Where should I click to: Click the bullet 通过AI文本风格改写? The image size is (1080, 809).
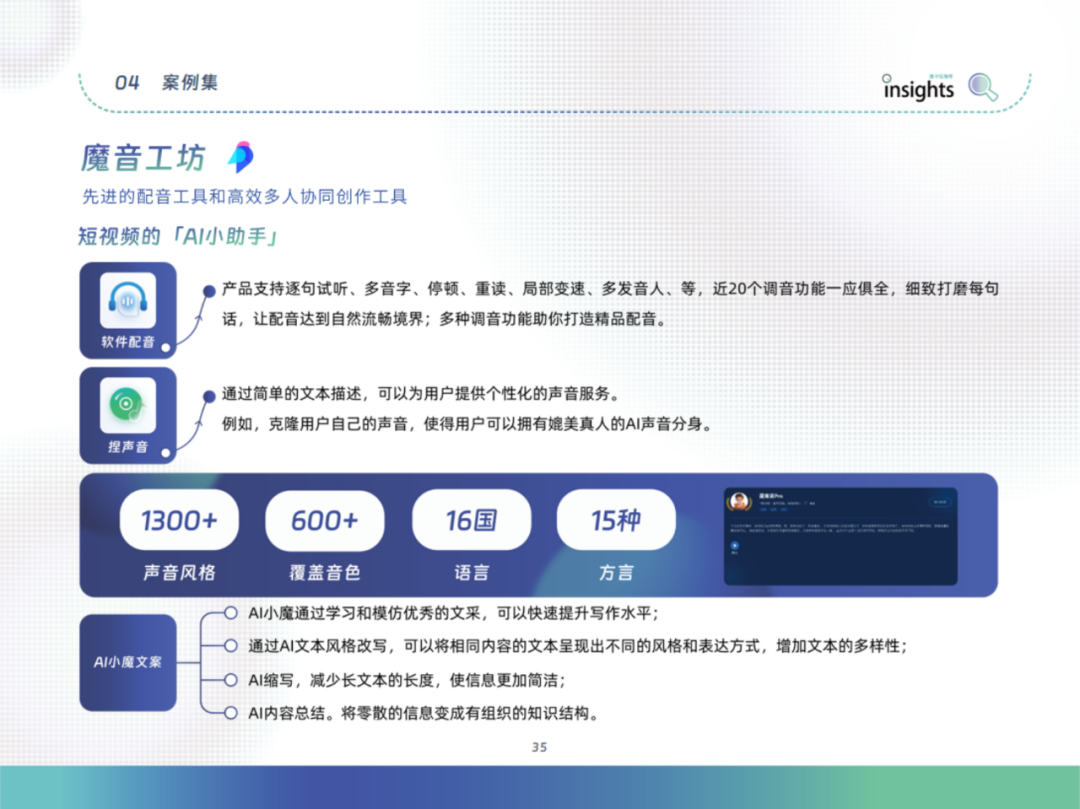pyautogui.click(x=578, y=647)
